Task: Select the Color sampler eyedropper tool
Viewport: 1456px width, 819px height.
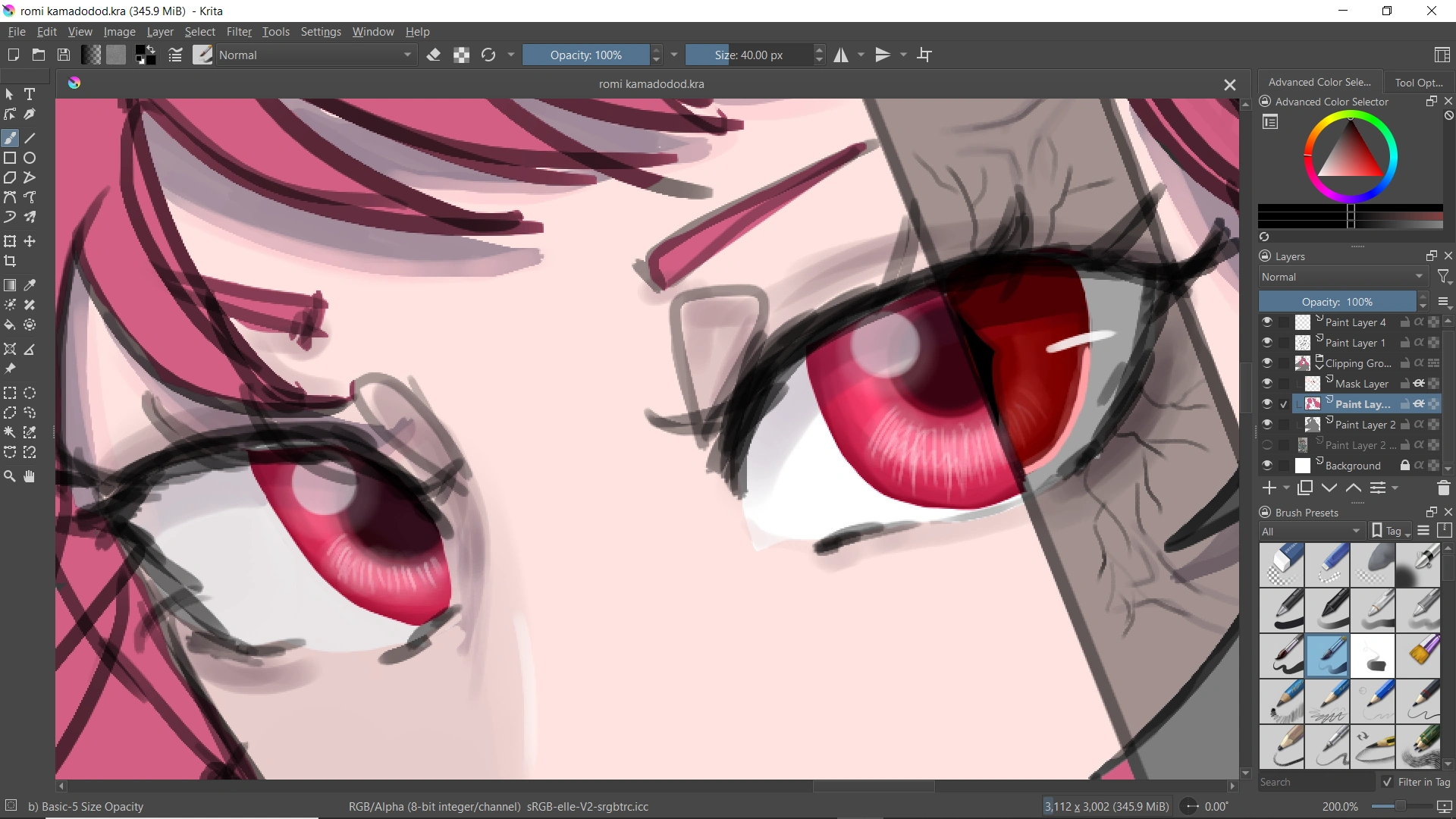Action: pyautogui.click(x=30, y=285)
